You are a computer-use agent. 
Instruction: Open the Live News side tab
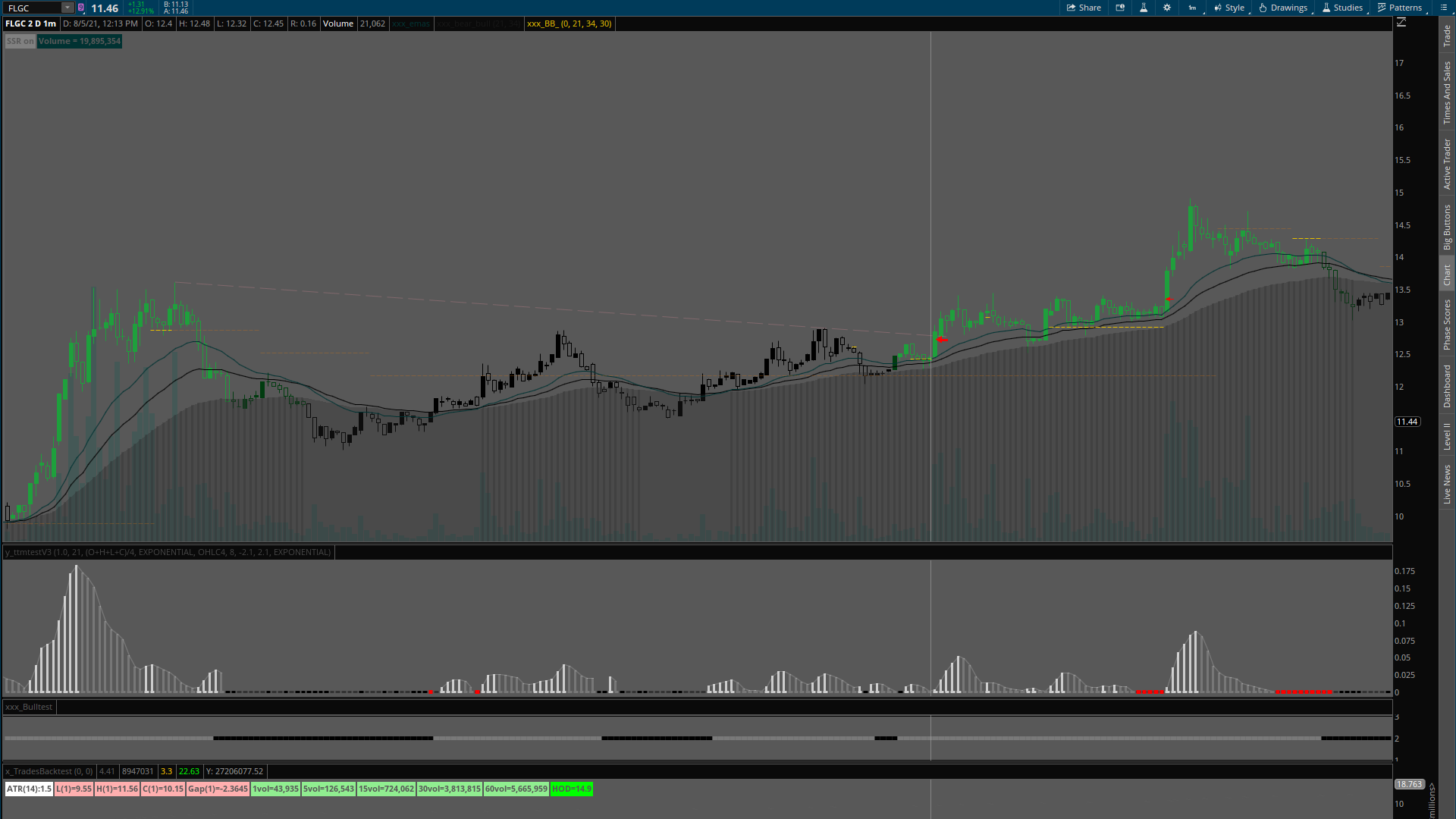click(x=1447, y=484)
